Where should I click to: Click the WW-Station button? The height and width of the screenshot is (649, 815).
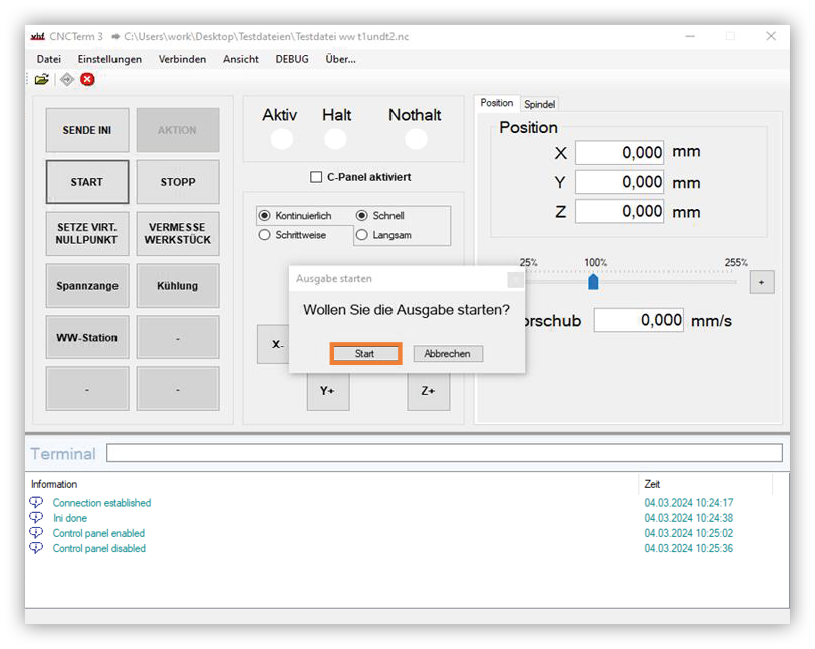pyautogui.click(x=87, y=338)
